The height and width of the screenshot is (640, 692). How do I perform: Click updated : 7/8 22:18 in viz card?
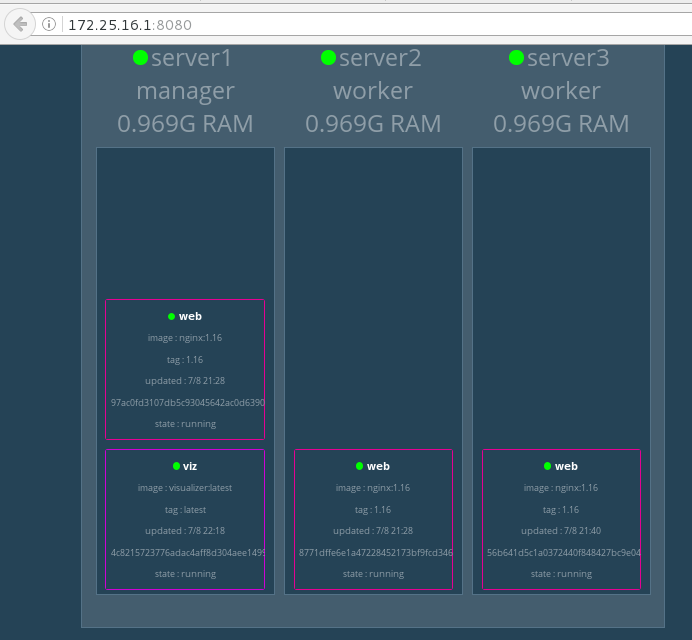pyautogui.click(x=185, y=531)
